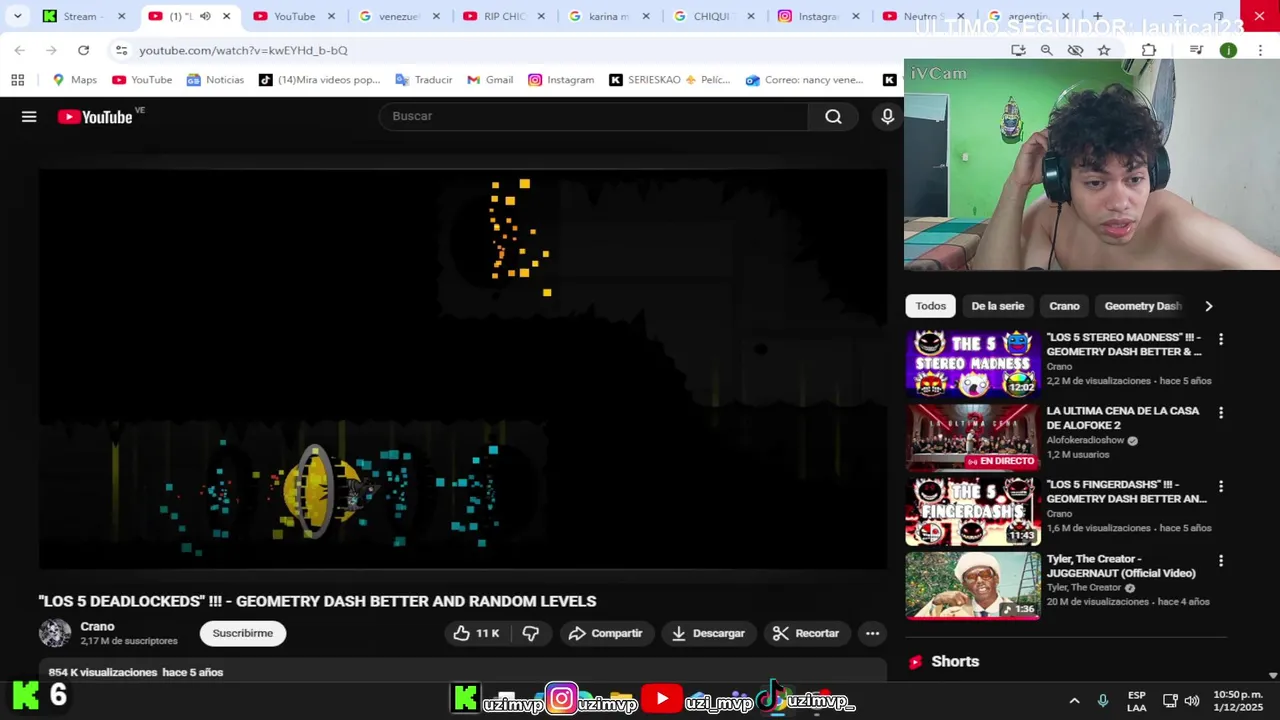This screenshot has width=1280, height=720.
Task: Open the Noticias bookmark
Action: click(215, 80)
